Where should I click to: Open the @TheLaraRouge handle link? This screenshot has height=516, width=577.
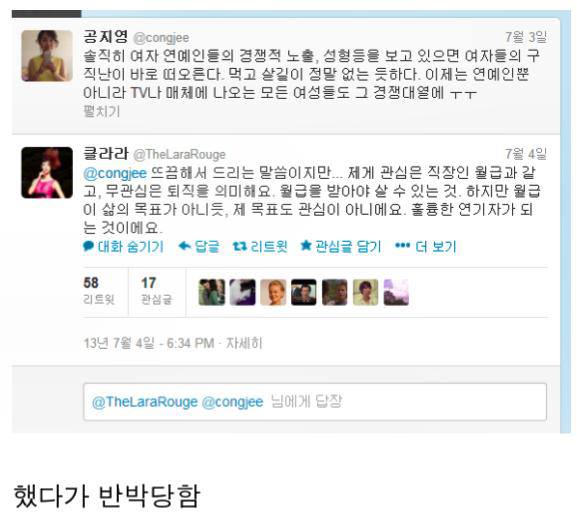click(x=179, y=155)
